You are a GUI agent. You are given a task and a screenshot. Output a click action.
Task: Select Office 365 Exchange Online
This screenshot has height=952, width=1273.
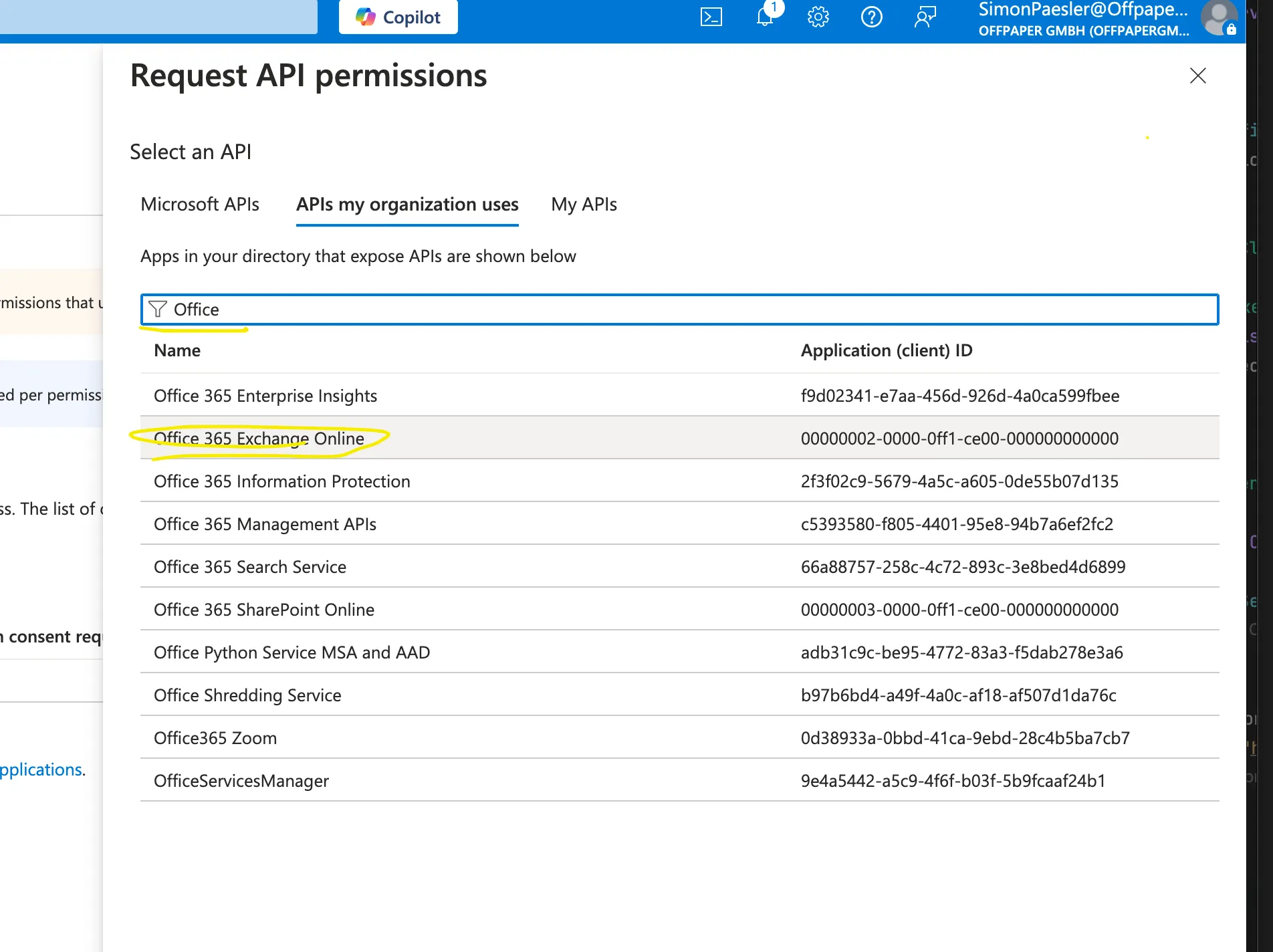259,439
